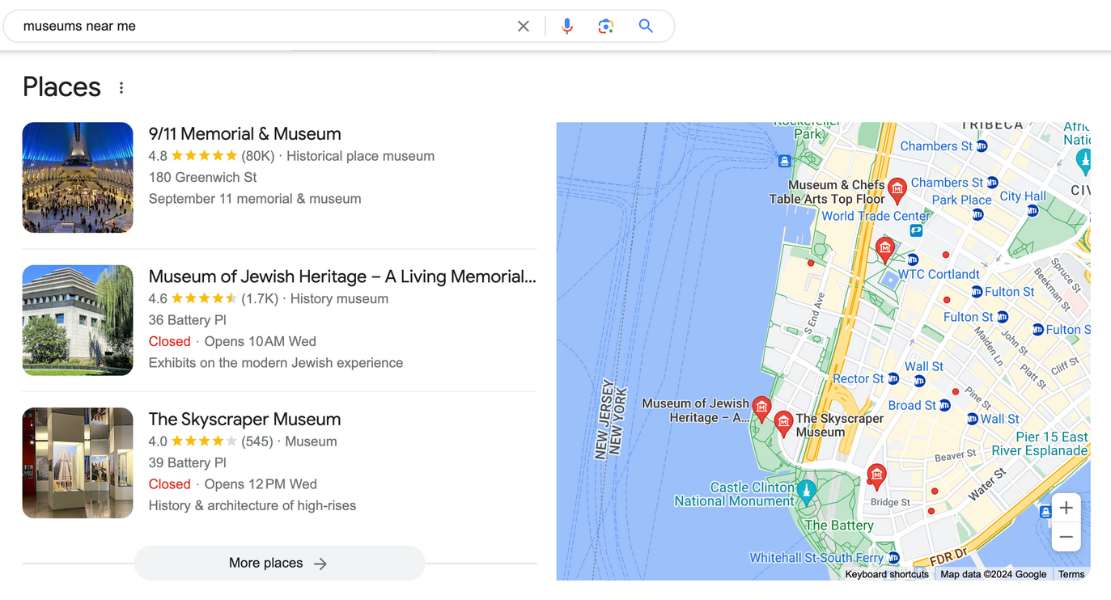Click the blue magnifier search icon
The image size is (1111, 600).
tap(645, 26)
